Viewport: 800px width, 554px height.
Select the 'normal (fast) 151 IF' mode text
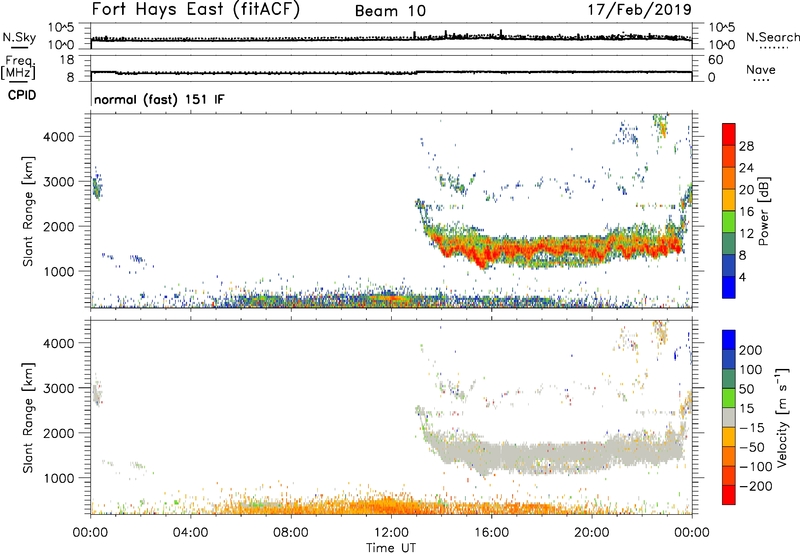[159, 99]
